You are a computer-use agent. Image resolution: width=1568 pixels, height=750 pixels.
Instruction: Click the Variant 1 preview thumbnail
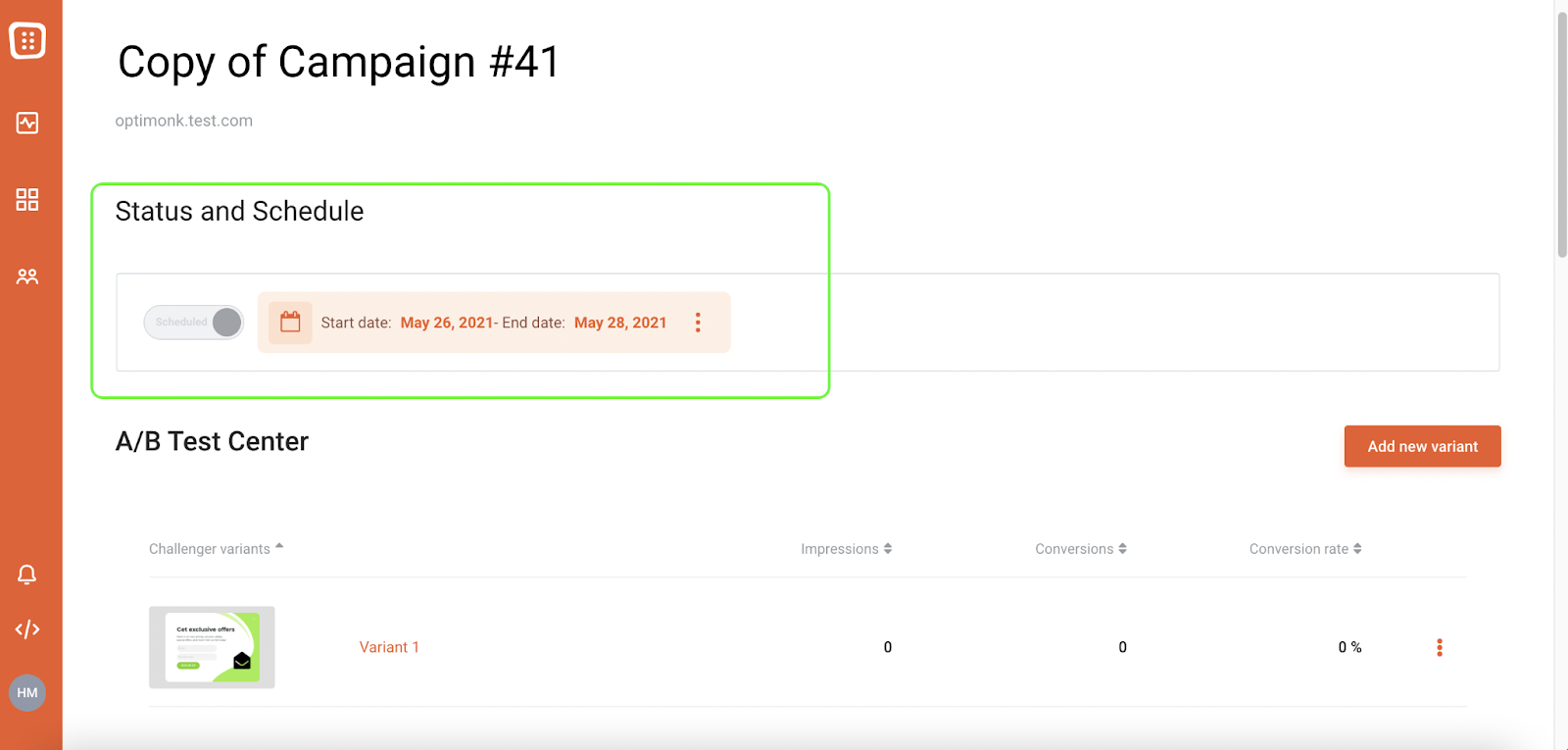[212, 647]
